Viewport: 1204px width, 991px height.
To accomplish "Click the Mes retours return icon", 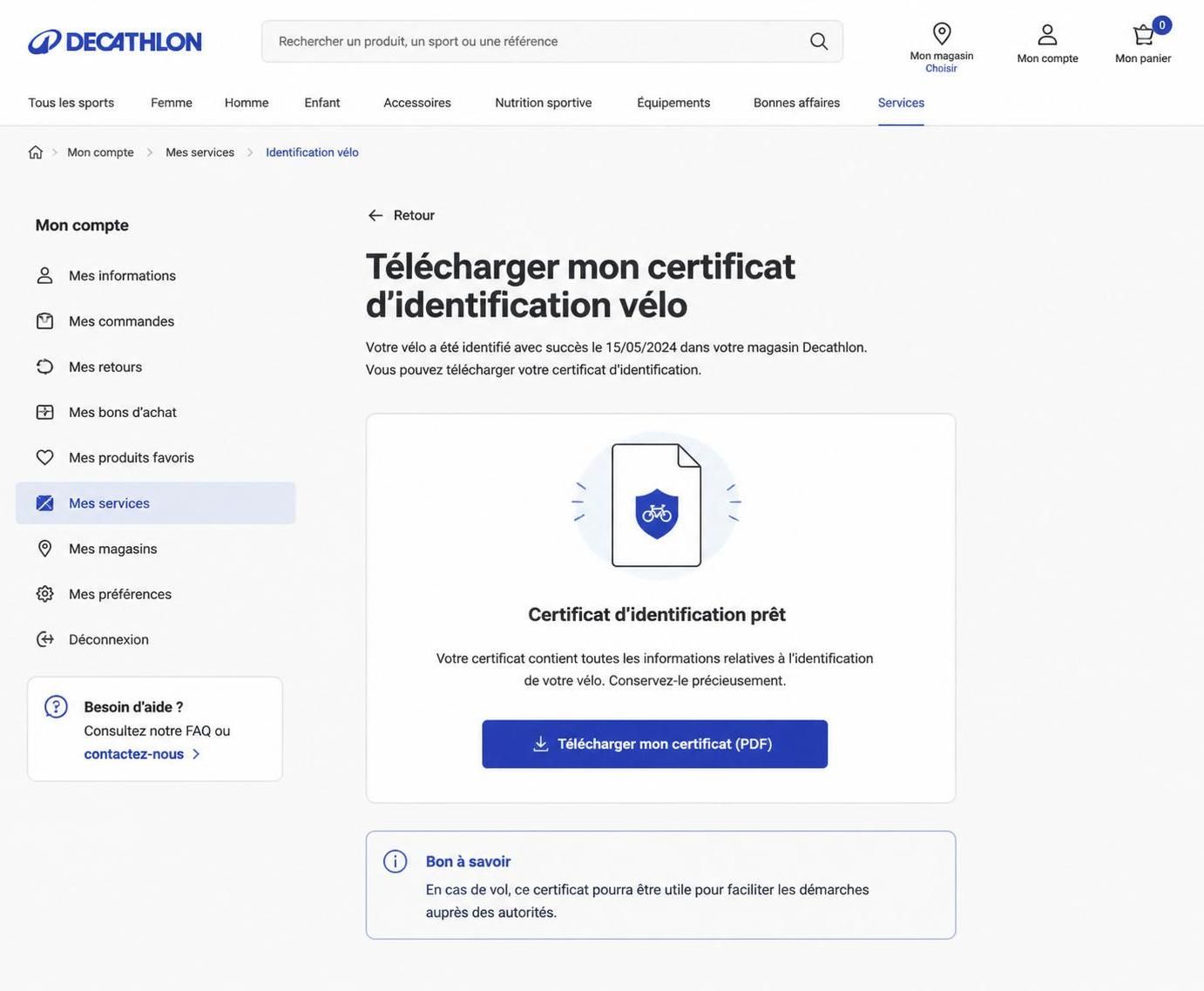I will [x=44, y=367].
